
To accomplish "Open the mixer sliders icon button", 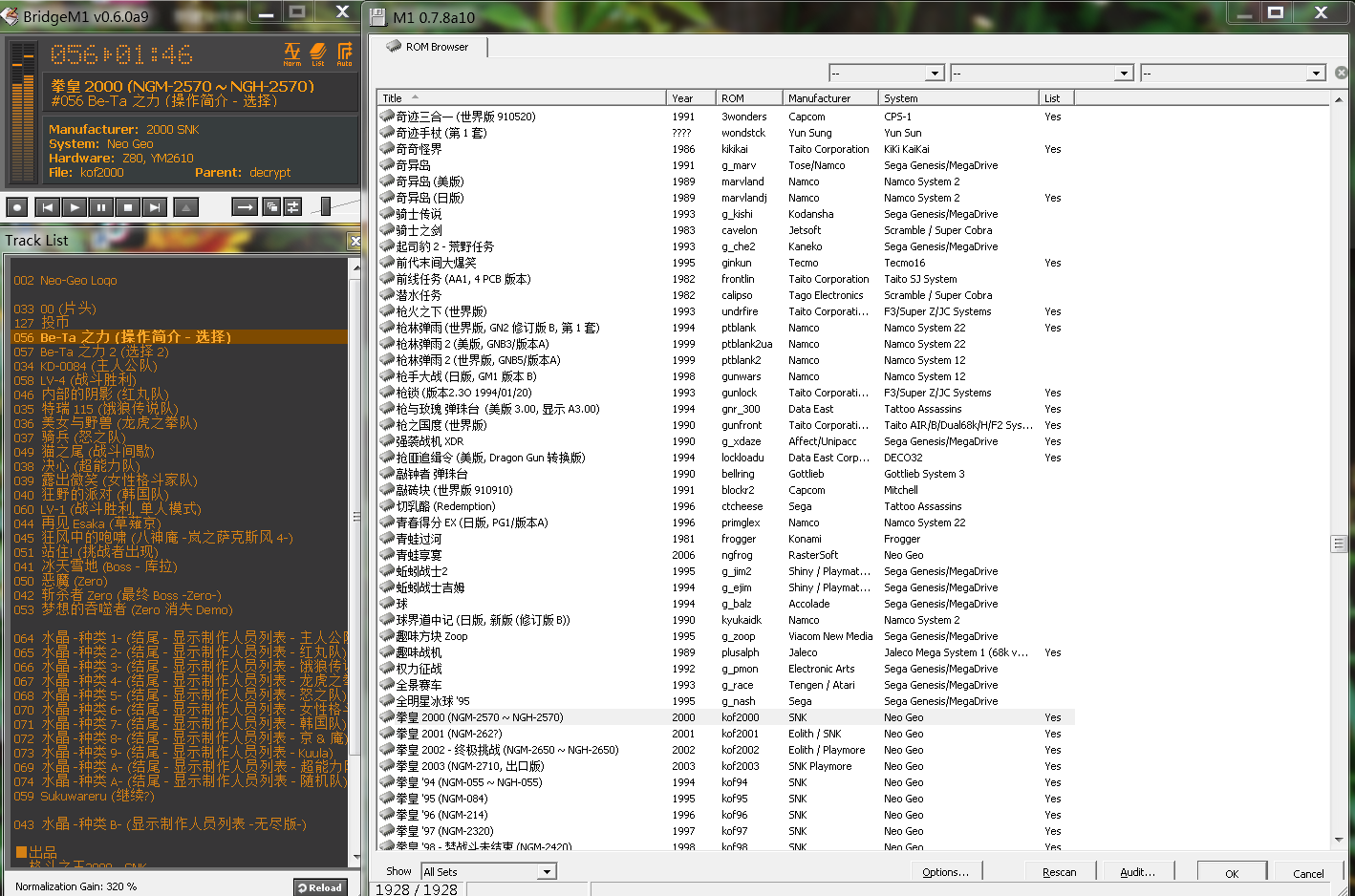I will (x=292, y=206).
